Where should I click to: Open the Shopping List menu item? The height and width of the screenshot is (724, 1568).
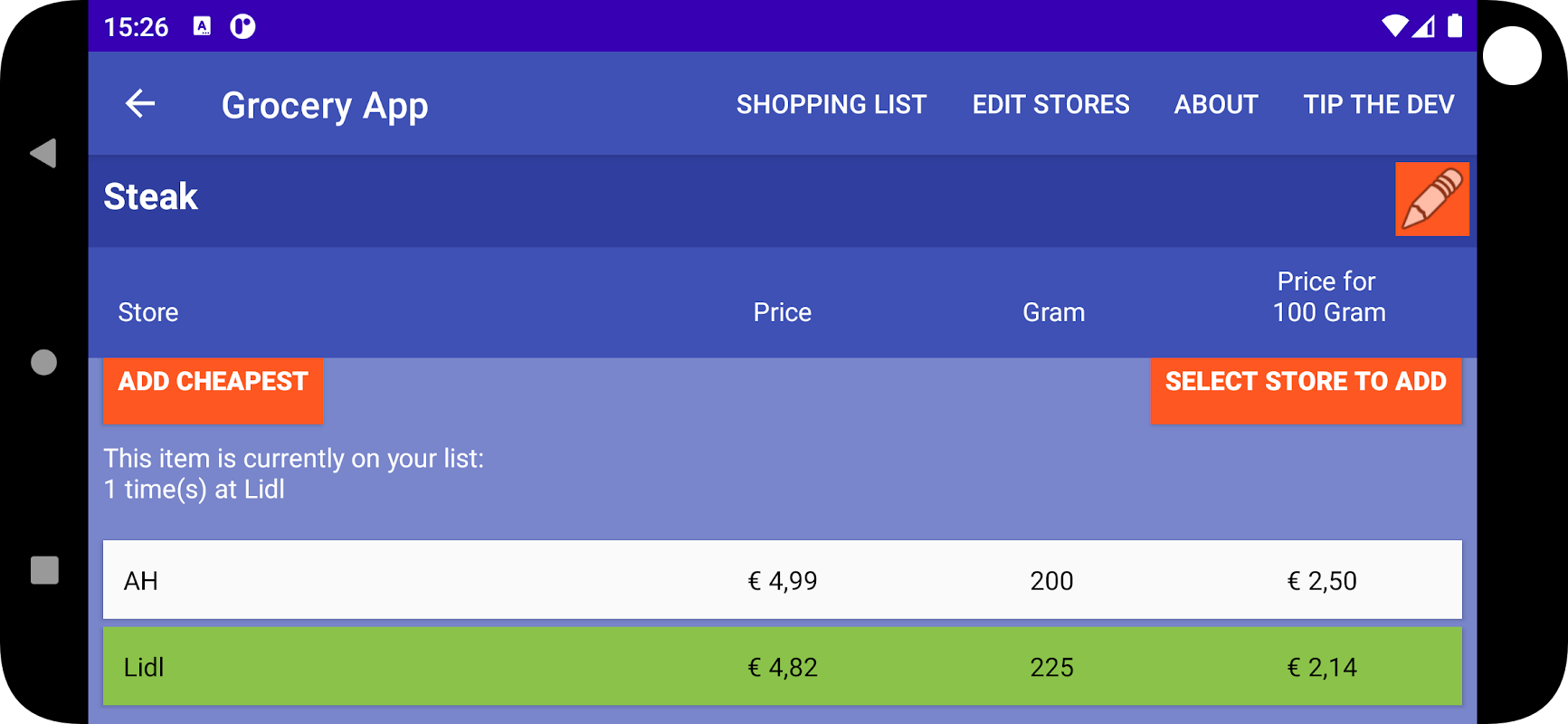click(x=831, y=105)
